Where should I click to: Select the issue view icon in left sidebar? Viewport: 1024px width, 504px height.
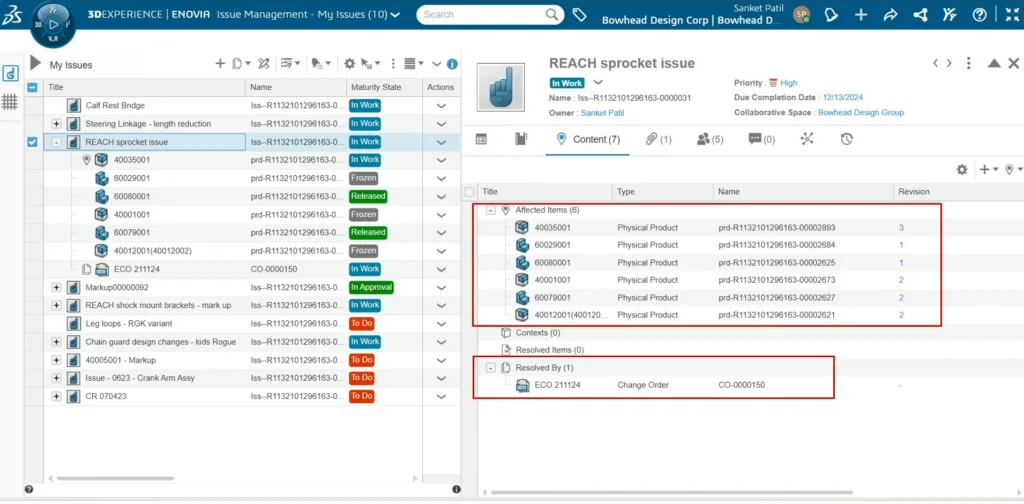10,73
